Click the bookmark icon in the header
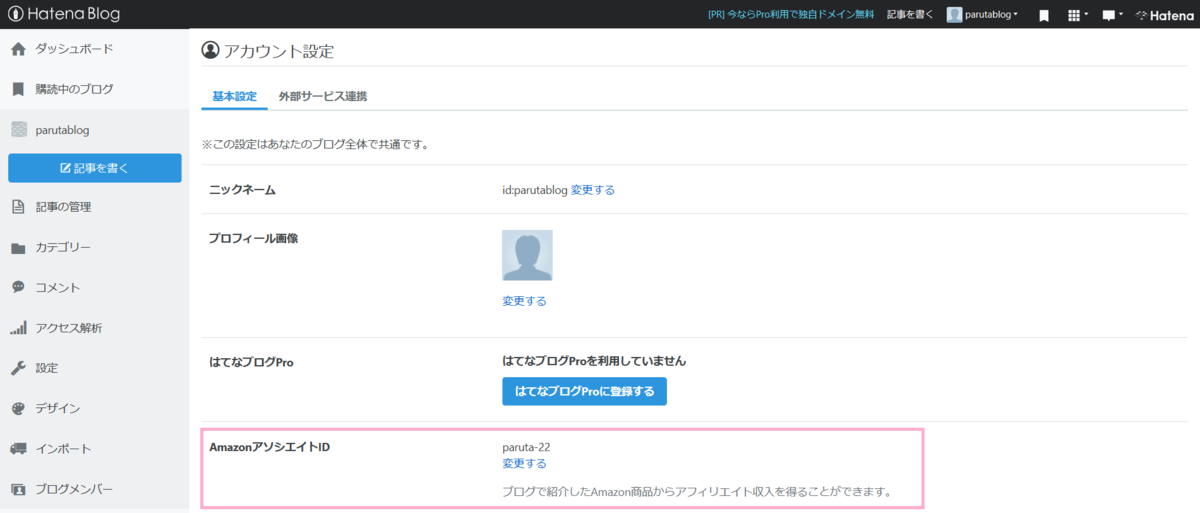 [1043, 15]
